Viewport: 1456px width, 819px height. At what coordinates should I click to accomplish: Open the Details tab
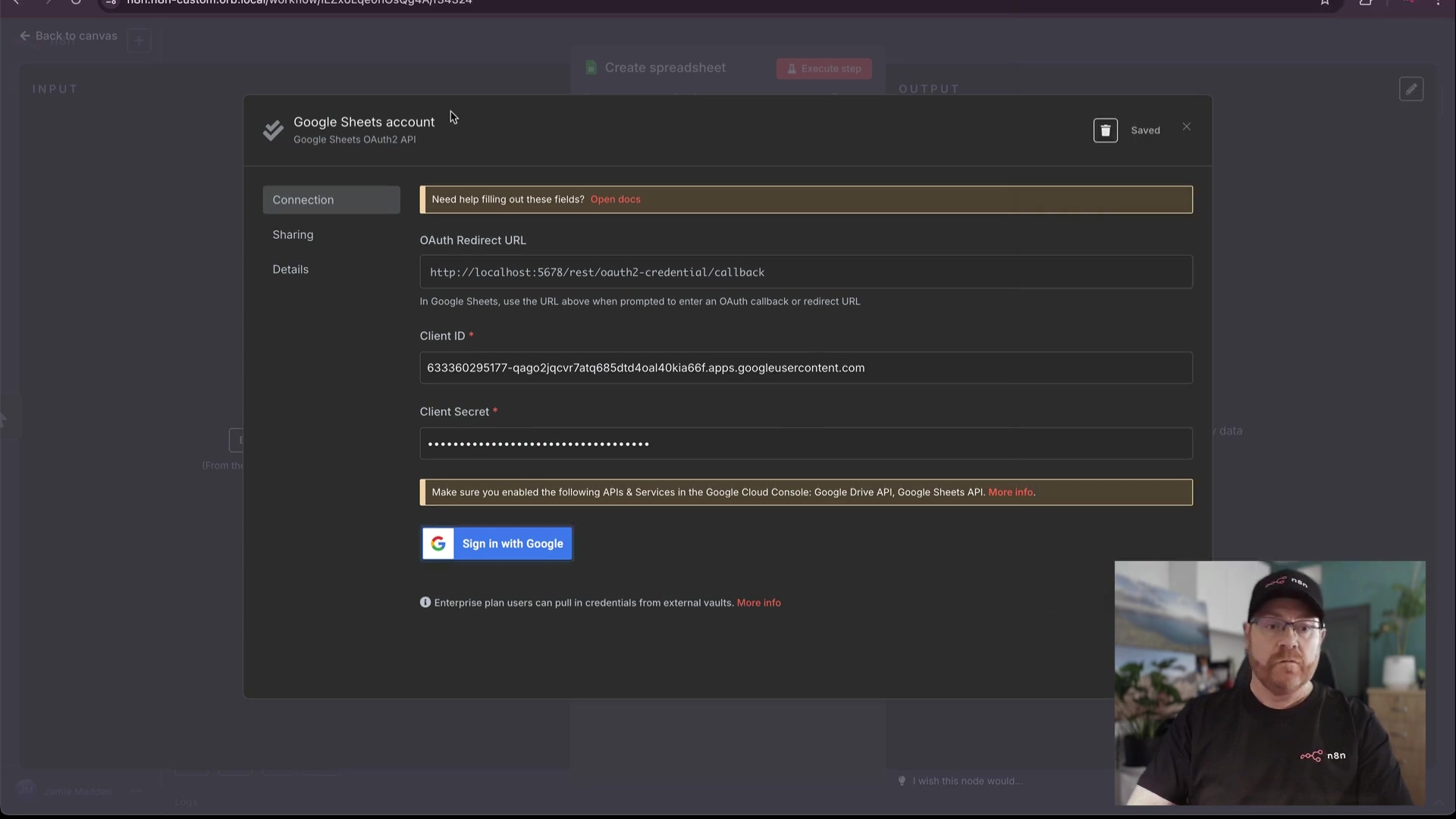[290, 270]
